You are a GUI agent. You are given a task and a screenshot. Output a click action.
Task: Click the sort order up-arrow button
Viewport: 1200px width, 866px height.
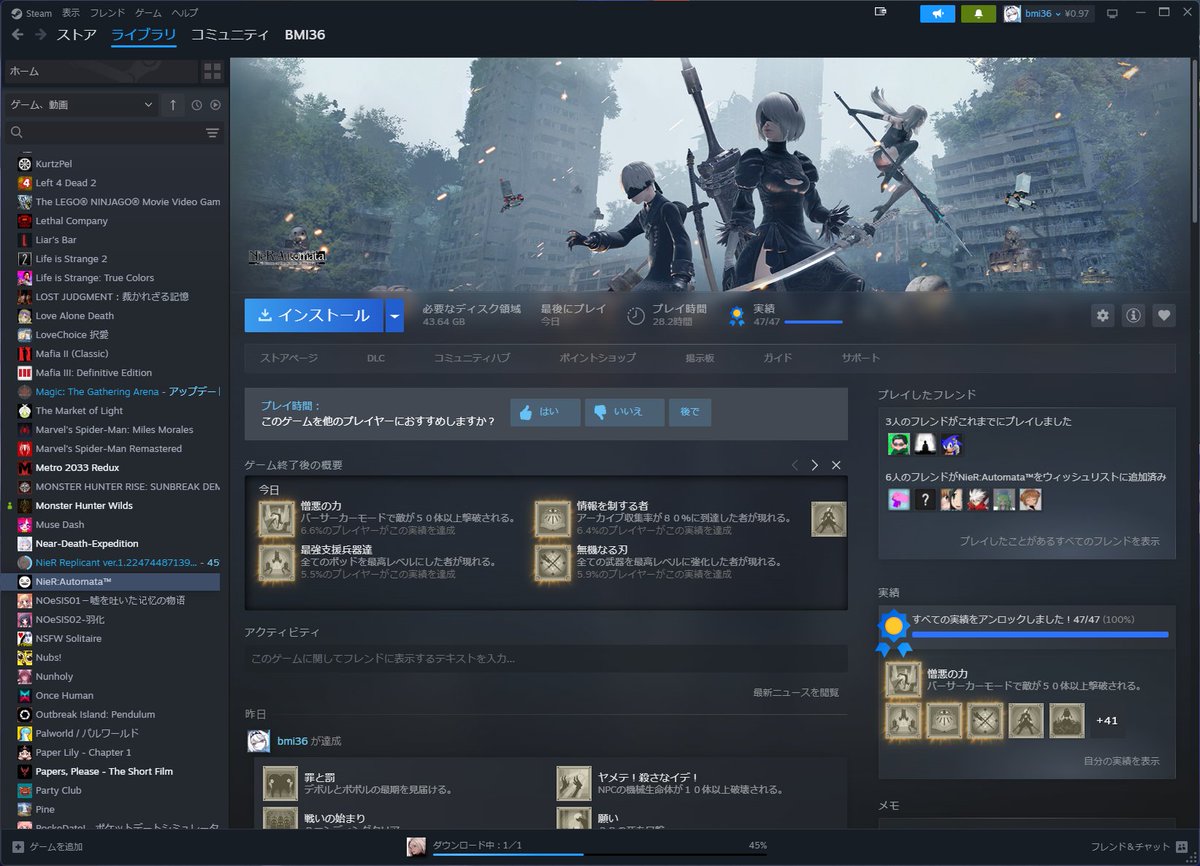point(172,105)
